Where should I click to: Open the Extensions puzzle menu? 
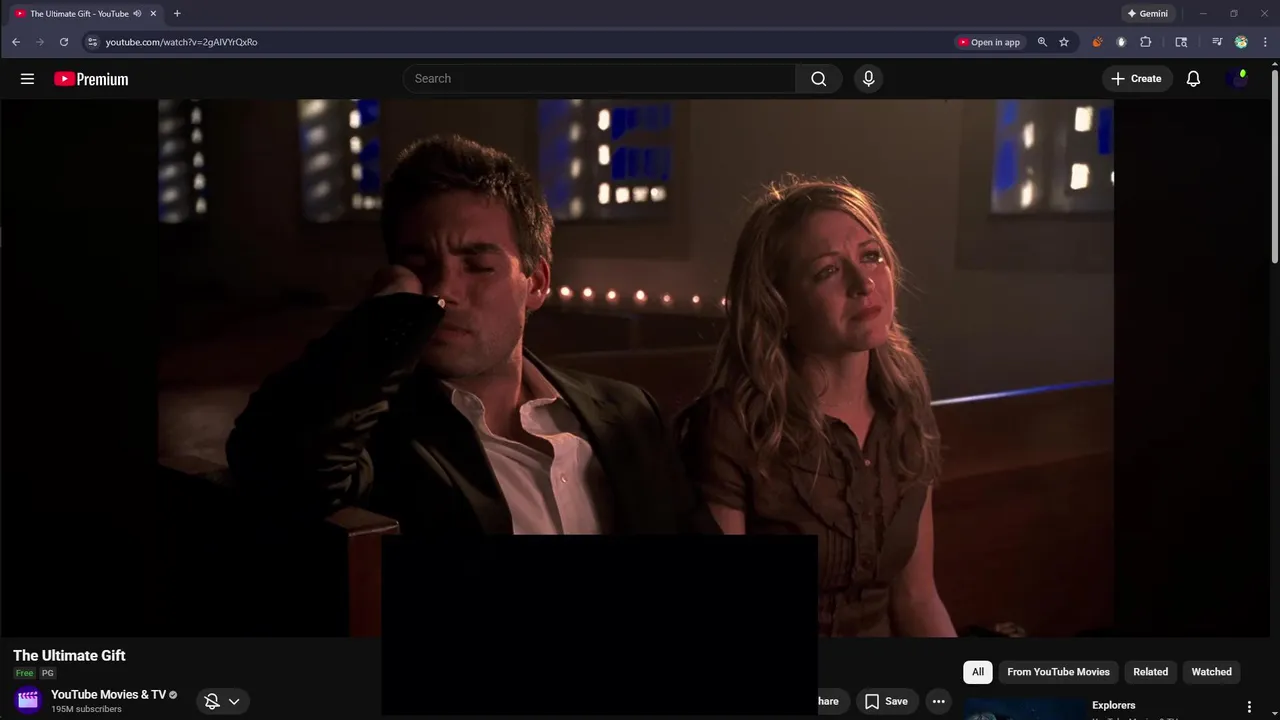1146,42
